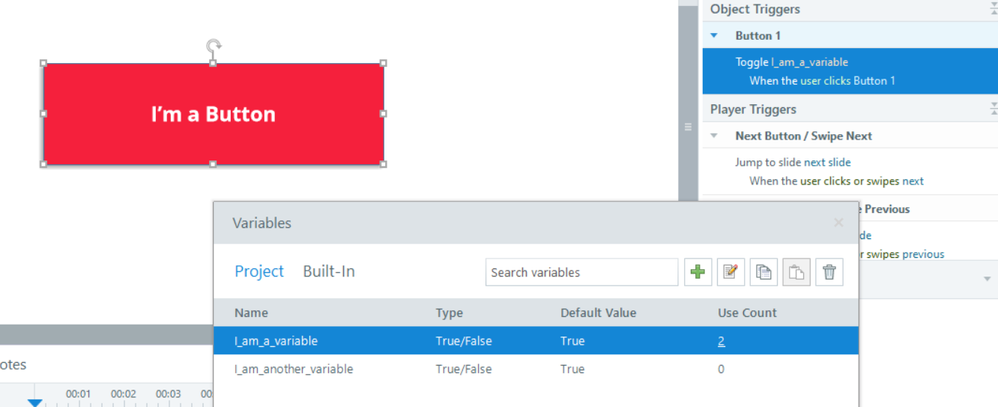The width and height of the screenshot is (998, 407).
Task: Add a new variable with green plus icon
Action: pos(698,272)
